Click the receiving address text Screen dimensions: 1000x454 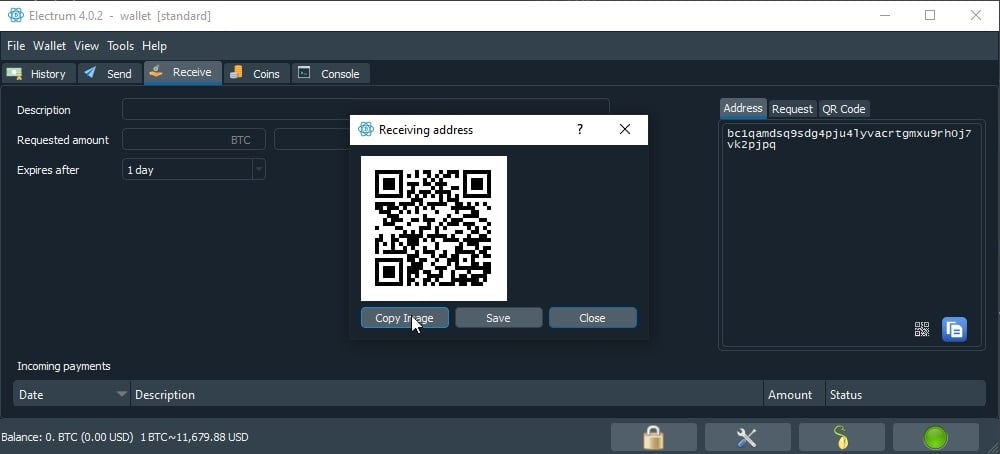pyautogui.click(x=849, y=138)
